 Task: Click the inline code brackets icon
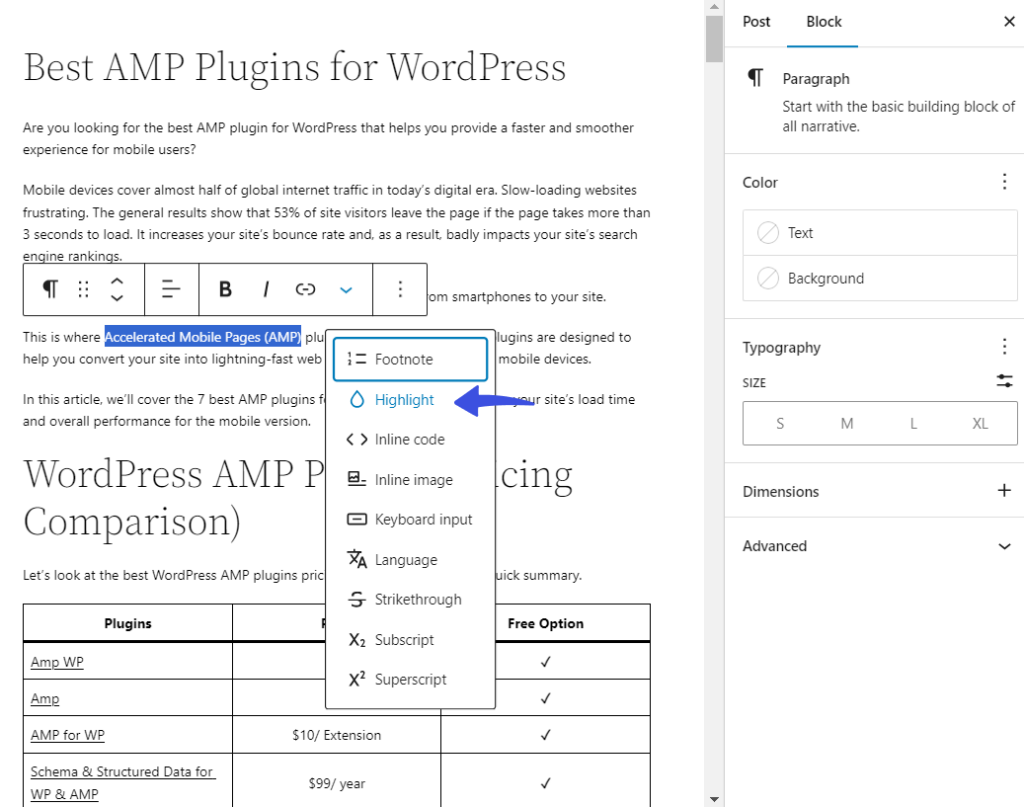click(357, 439)
